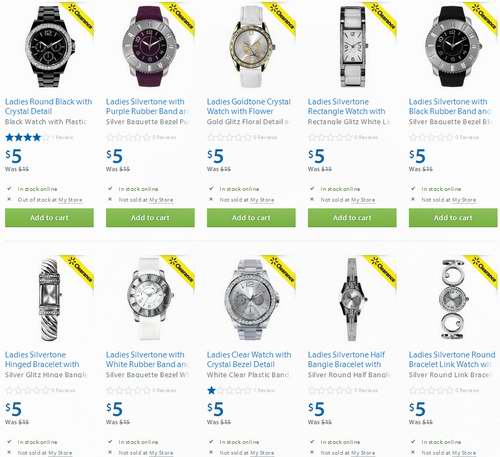This screenshot has width=500, height=457.
Task: Add the Ladies Round Black watch to cart
Action: (x=49, y=218)
